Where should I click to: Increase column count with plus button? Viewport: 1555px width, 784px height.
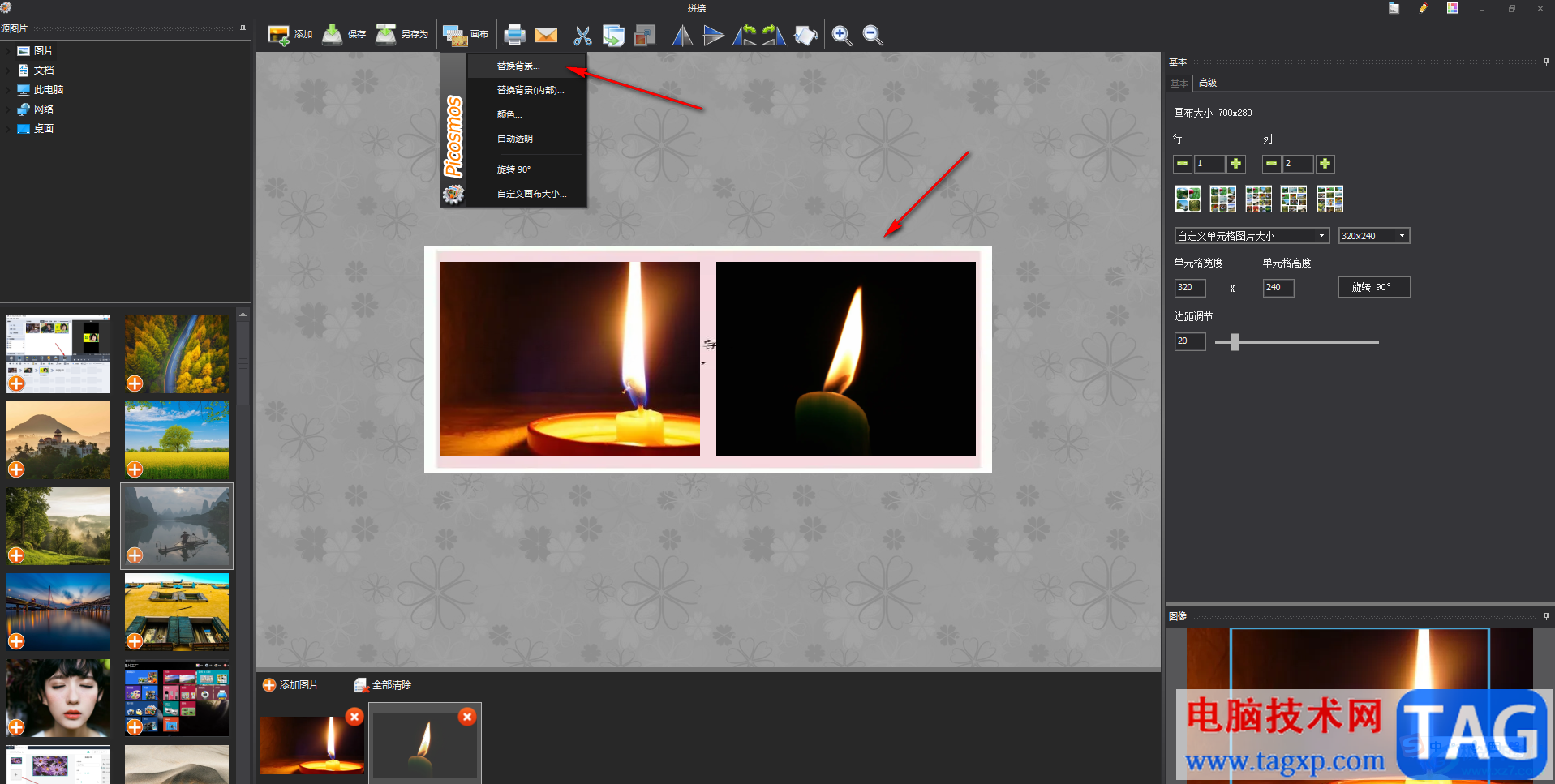[x=1325, y=164]
